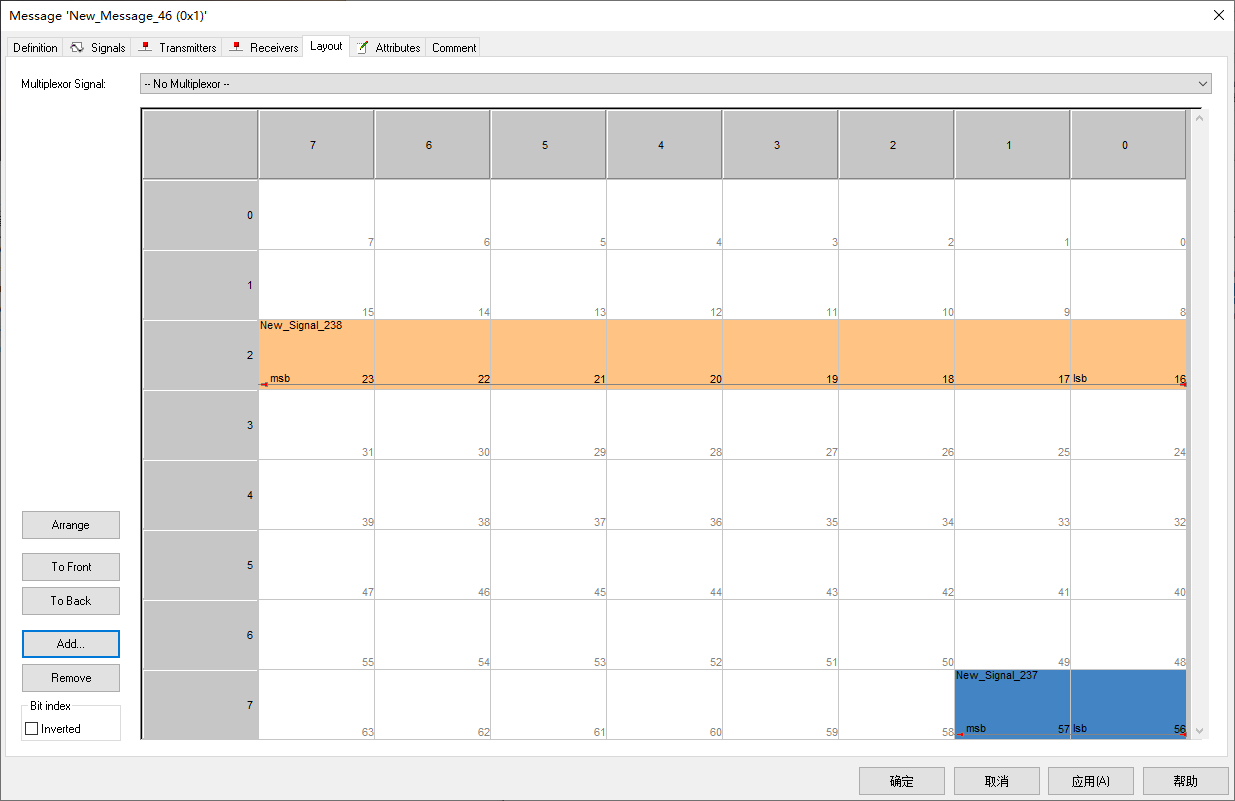This screenshot has width=1235, height=801.
Task: Click the layout scrollbar up arrow
Action: pyautogui.click(x=1200, y=118)
